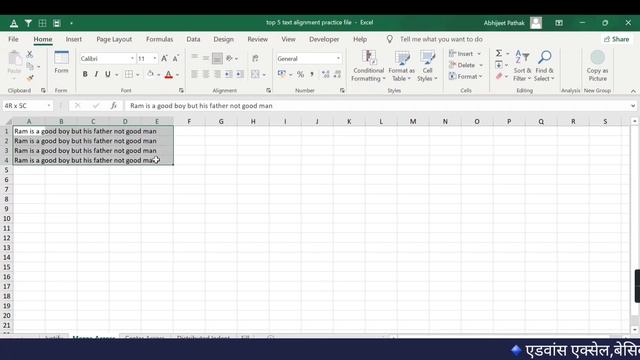This screenshot has width=640, height=360.
Task: Click Increase Decimal icon
Action: click(x=325, y=74)
